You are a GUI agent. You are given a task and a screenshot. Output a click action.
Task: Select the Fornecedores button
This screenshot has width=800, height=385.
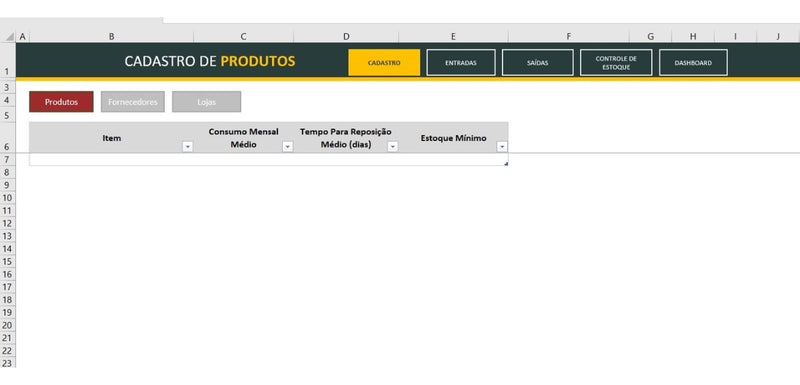[x=133, y=102]
